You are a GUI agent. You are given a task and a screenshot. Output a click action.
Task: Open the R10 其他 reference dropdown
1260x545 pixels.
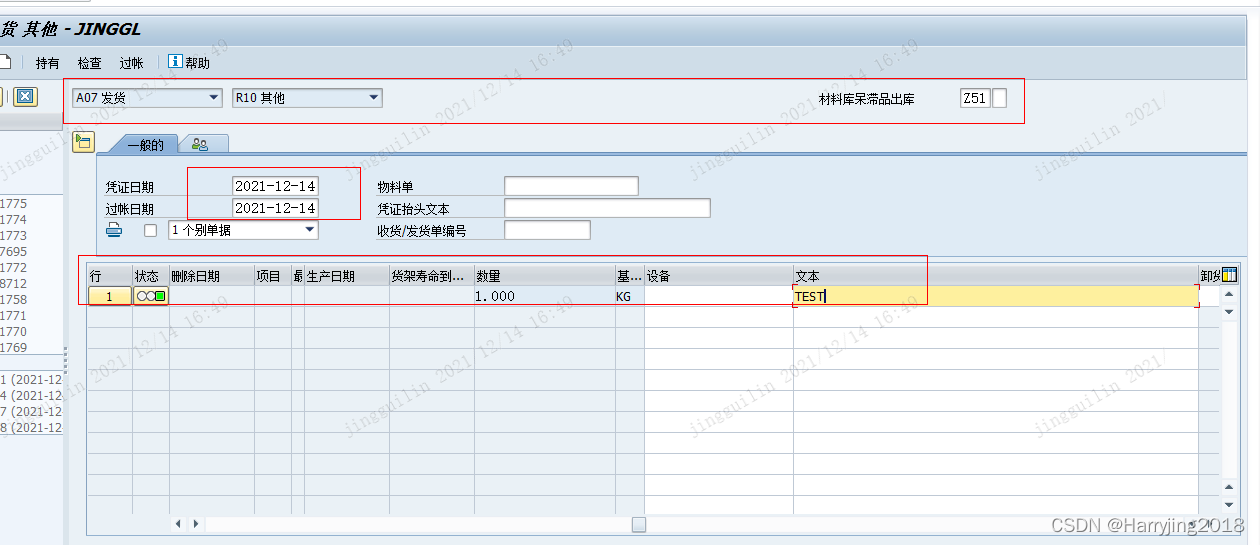307,98
